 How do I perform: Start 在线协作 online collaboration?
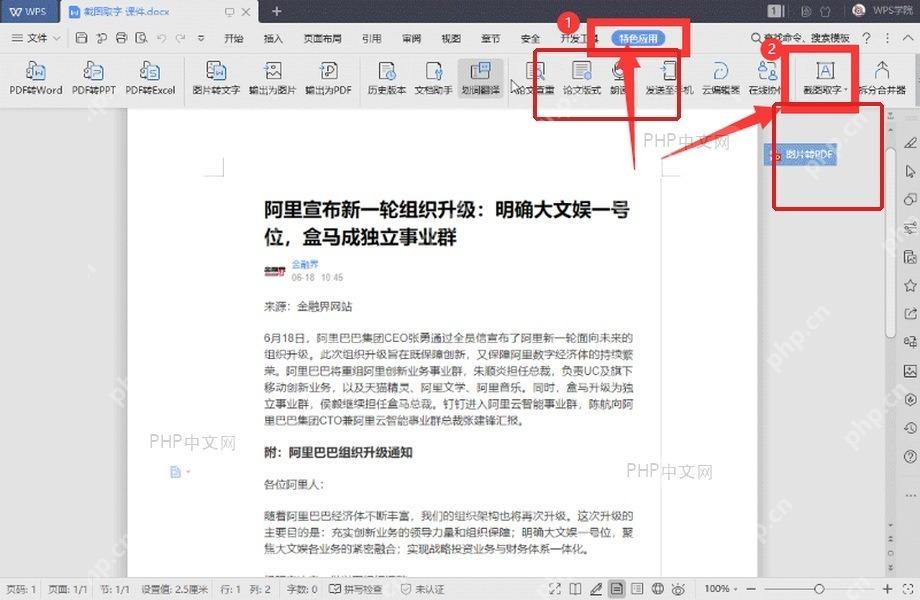766,78
